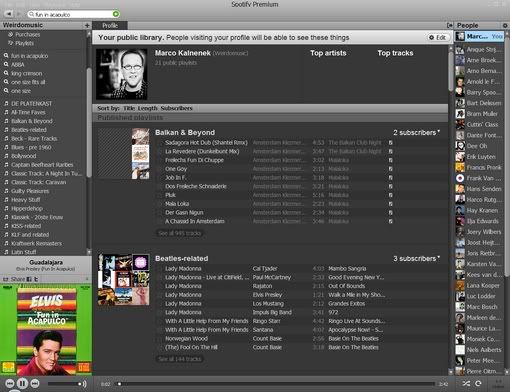510x392 pixels.
Task: Click the Share button in now playing
Action: (14, 279)
